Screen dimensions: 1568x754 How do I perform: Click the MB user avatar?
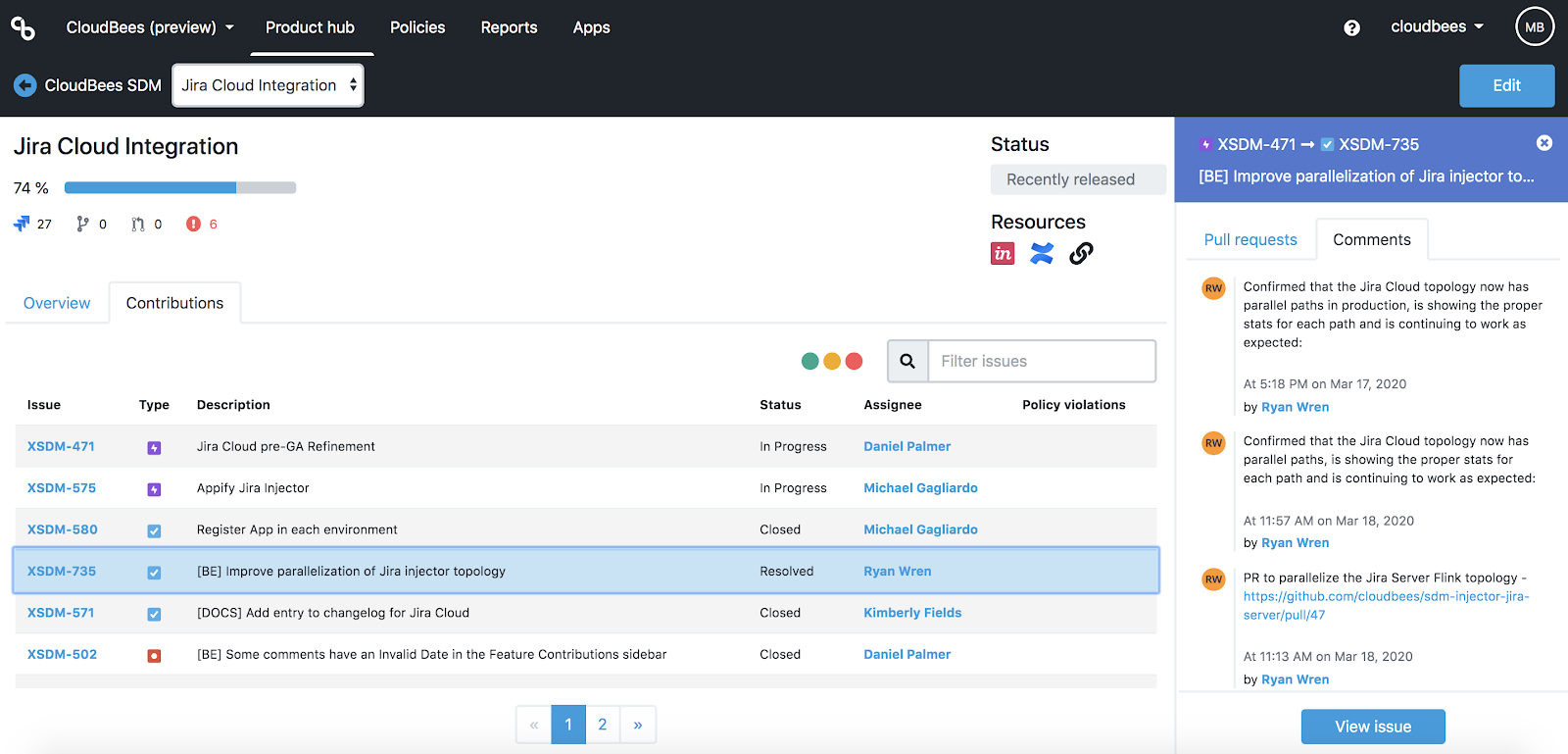pyautogui.click(x=1535, y=27)
